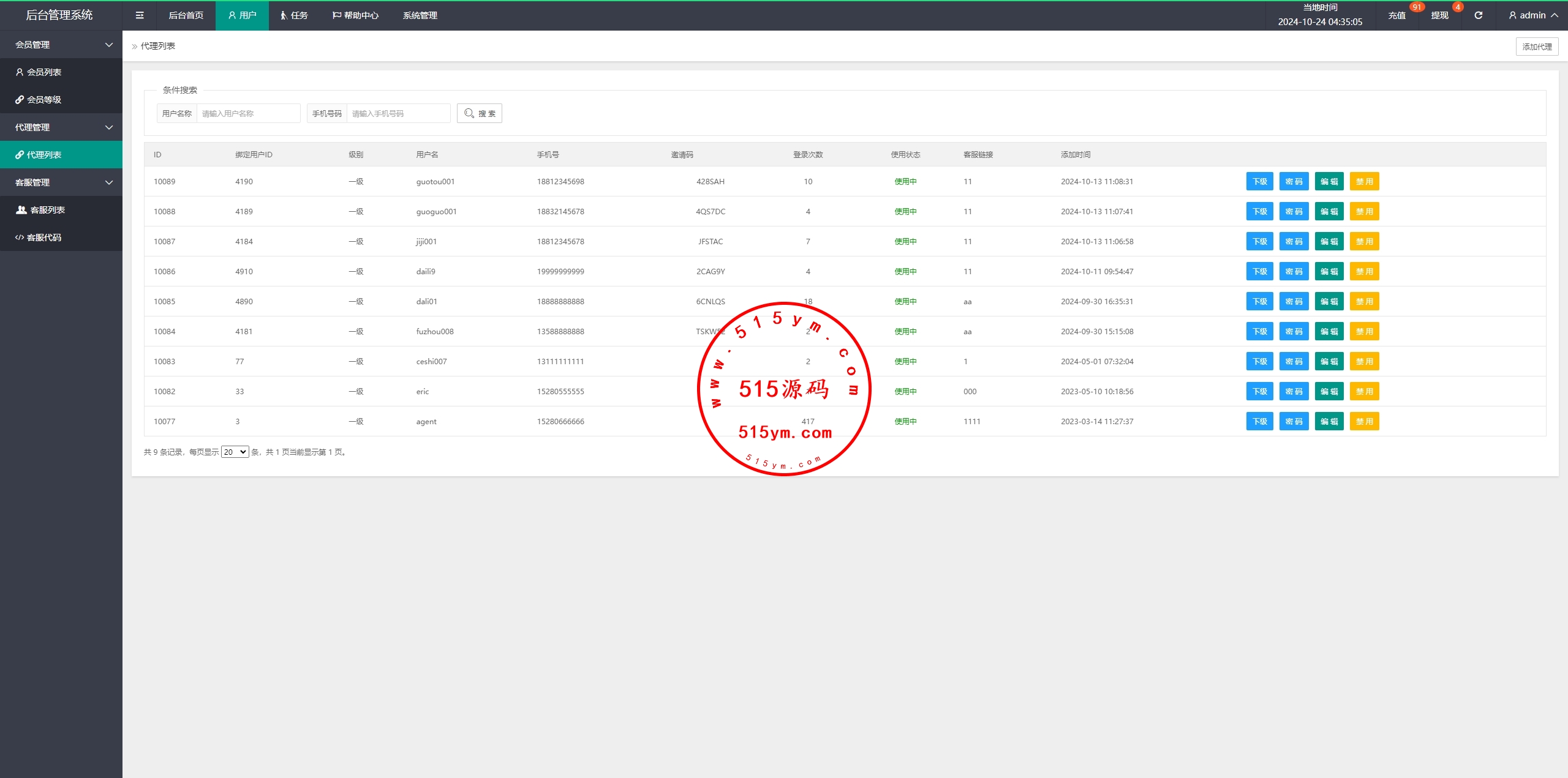This screenshot has width=1568, height=778.
Task: Click the sidebar collapse hamburger icon
Action: pyautogui.click(x=140, y=15)
